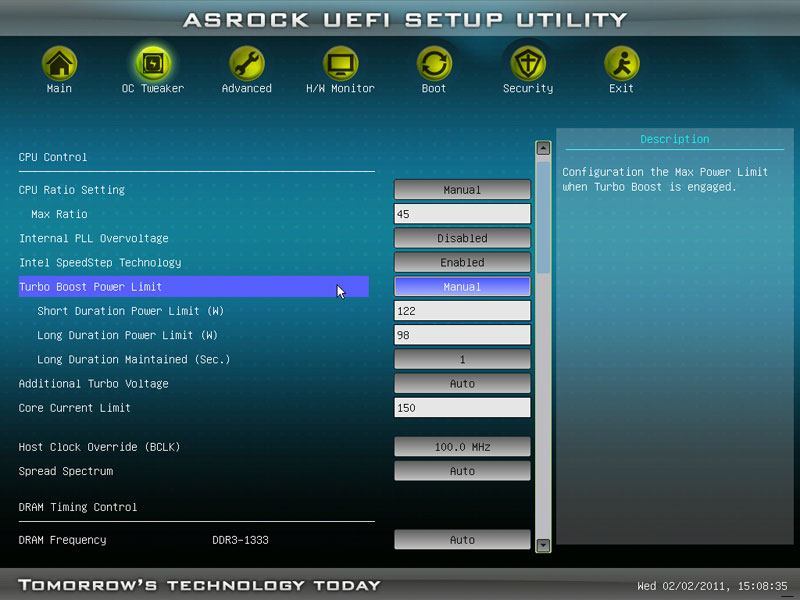
Task: Select the highlighted Turbo Boost Power Limit row
Action: [x=193, y=287]
